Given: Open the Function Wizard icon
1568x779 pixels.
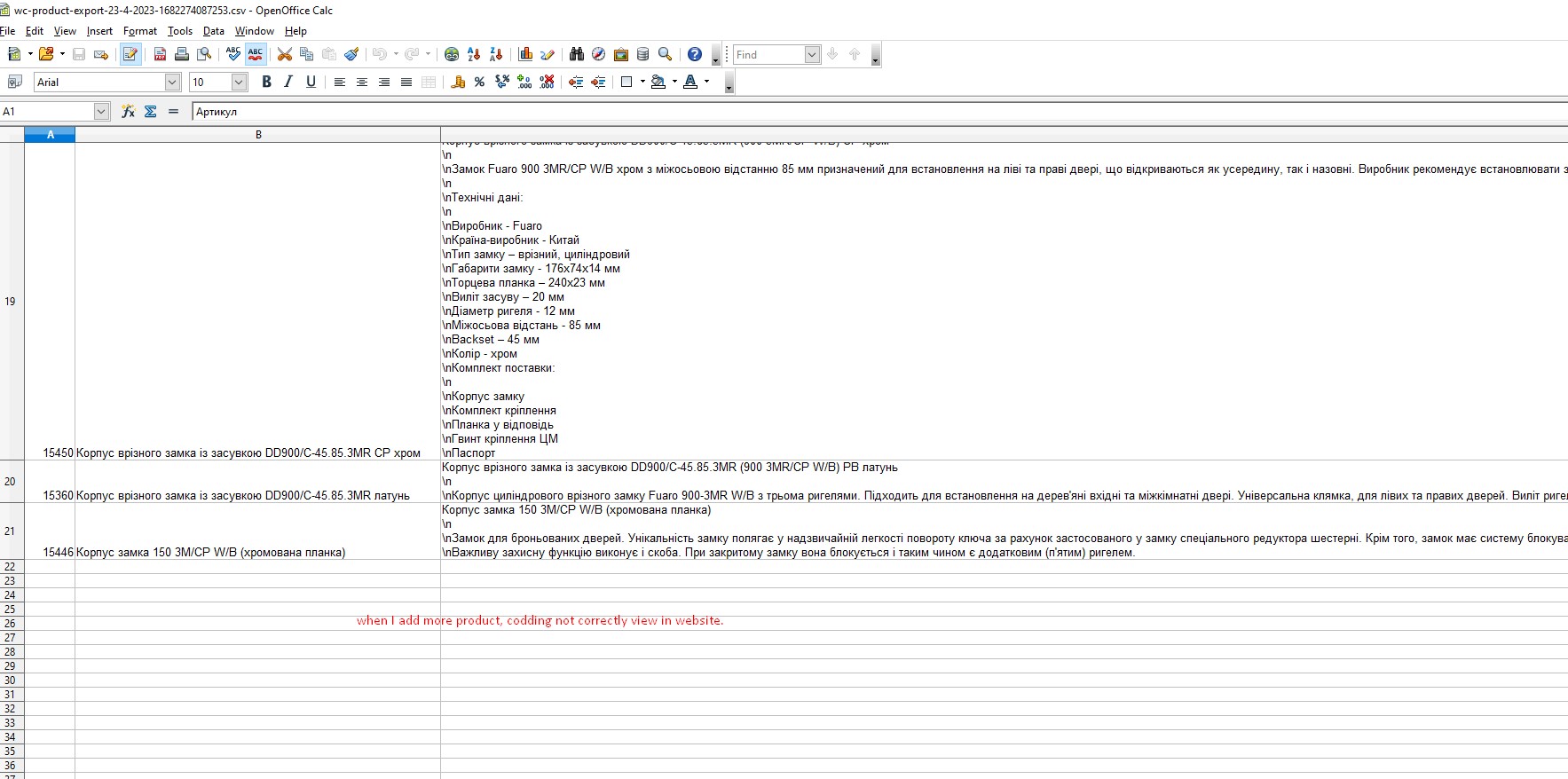Looking at the screenshot, I should point(128,111).
